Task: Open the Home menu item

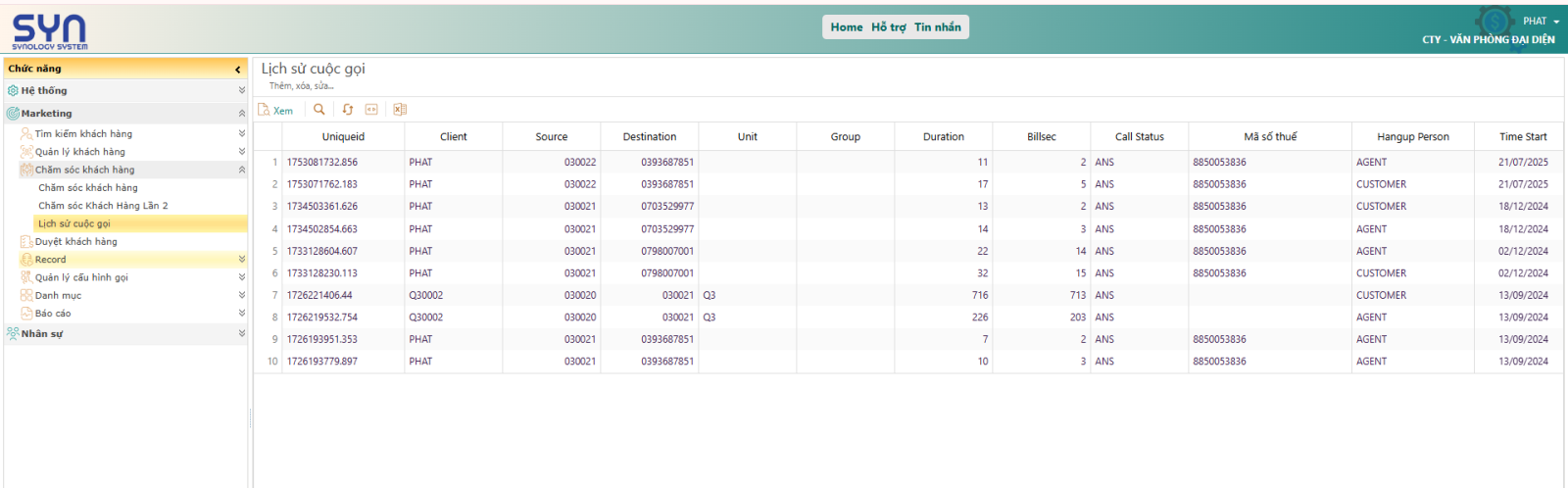Action: [x=846, y=27]
